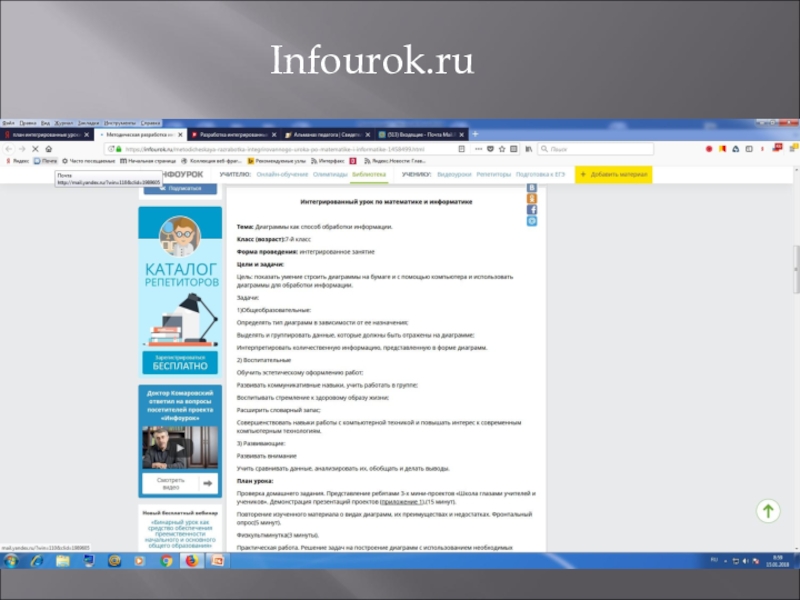
Task: Play the Доктор Комаровский video thumbnail
Action: pos(180,447)
